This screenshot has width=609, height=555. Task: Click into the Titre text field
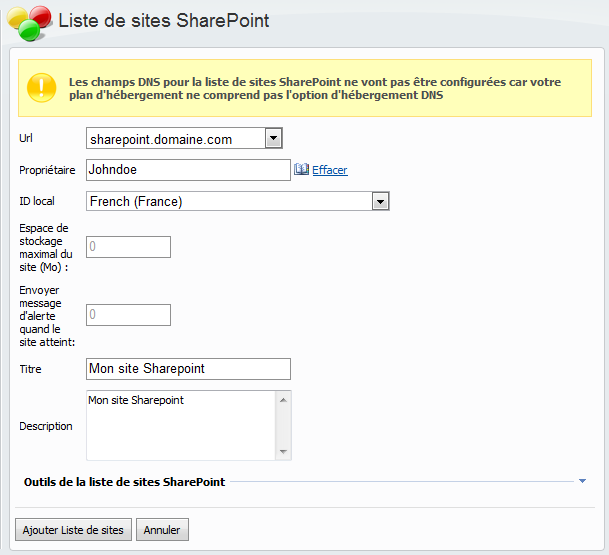click(188, 369)
